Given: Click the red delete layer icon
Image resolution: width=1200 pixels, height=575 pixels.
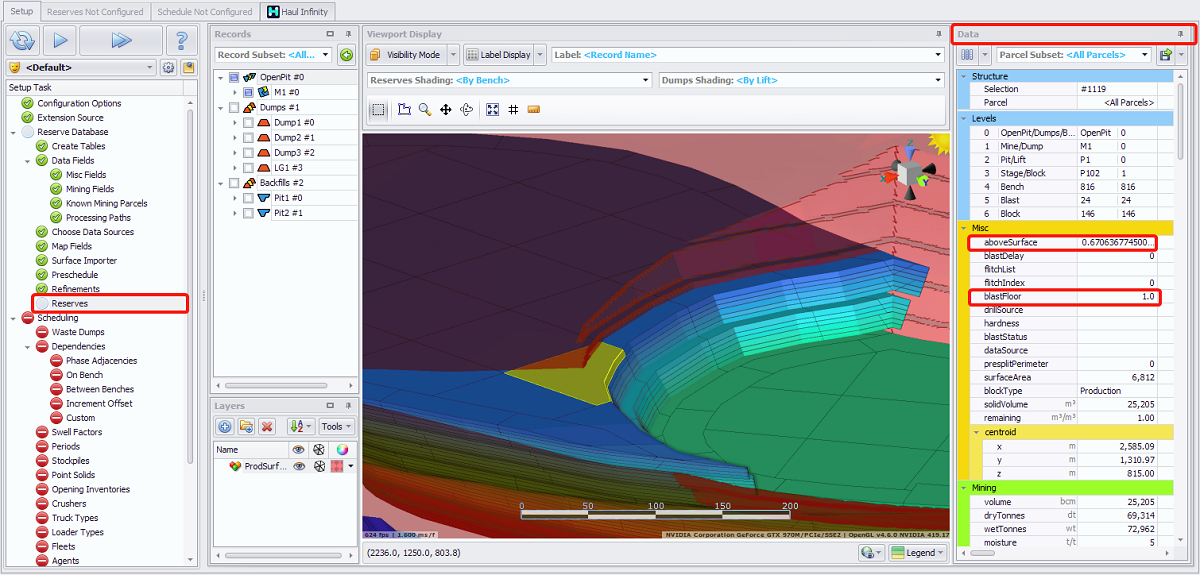Looking at the screenshot, I should pos(267,427).
